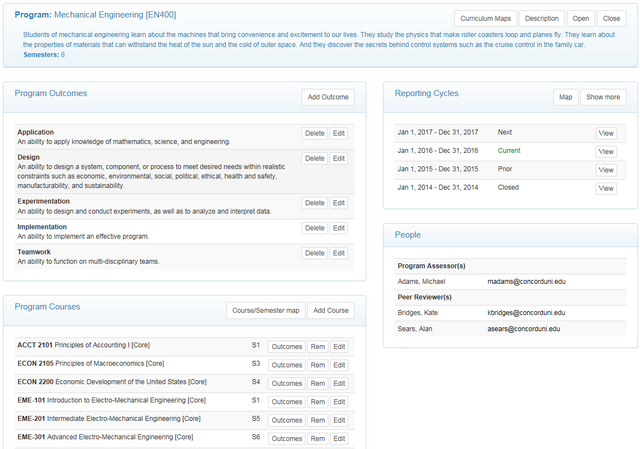640x449 pixels.
Task: Click Add Outcome button
Action: pyautogui.click(x=327, y=97)
